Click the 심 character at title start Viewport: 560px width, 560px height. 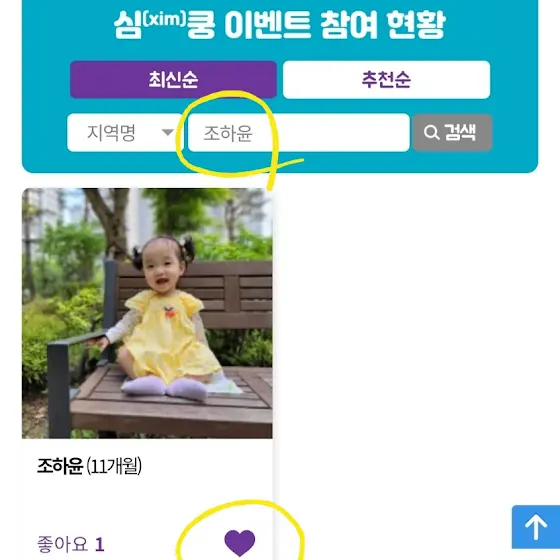pyautogui.click(x=128, y=24)
